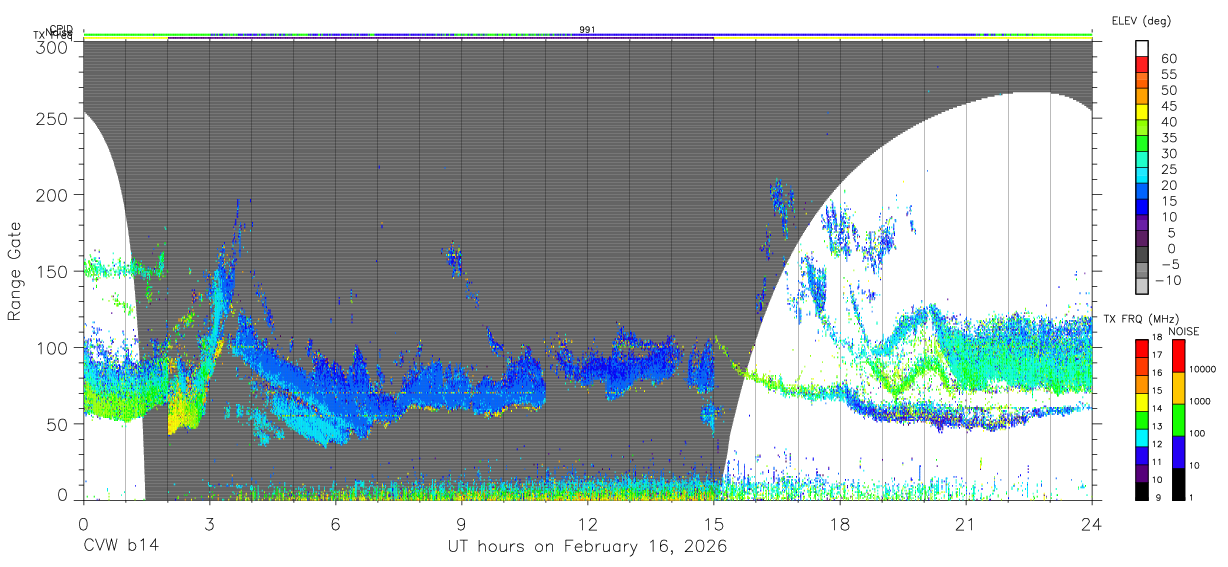Click the '-10' ELEV colorbar tick

(x=1168, y=281)
